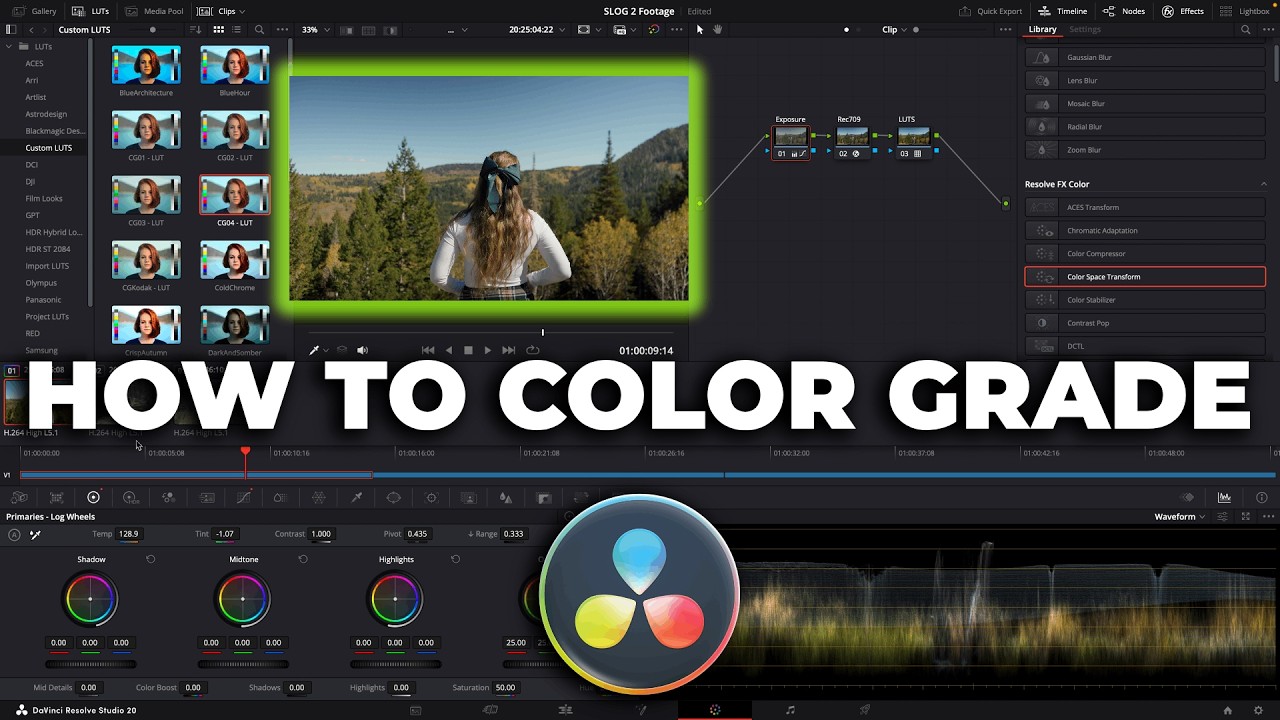Toggle the Gallery panel
The image size is (1280, 720).
(33, 11)
